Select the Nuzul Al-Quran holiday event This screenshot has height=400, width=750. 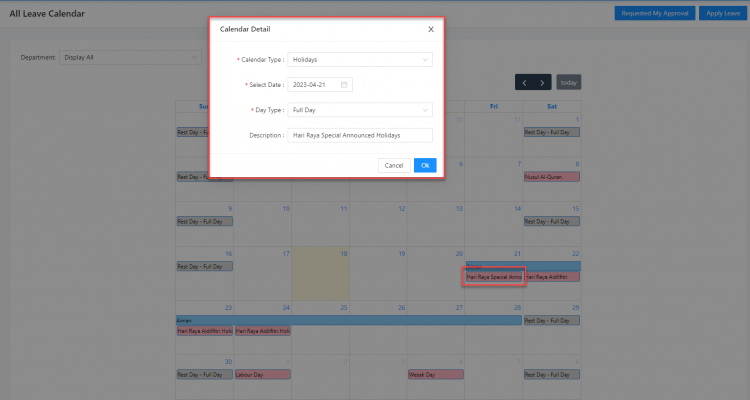551,177
